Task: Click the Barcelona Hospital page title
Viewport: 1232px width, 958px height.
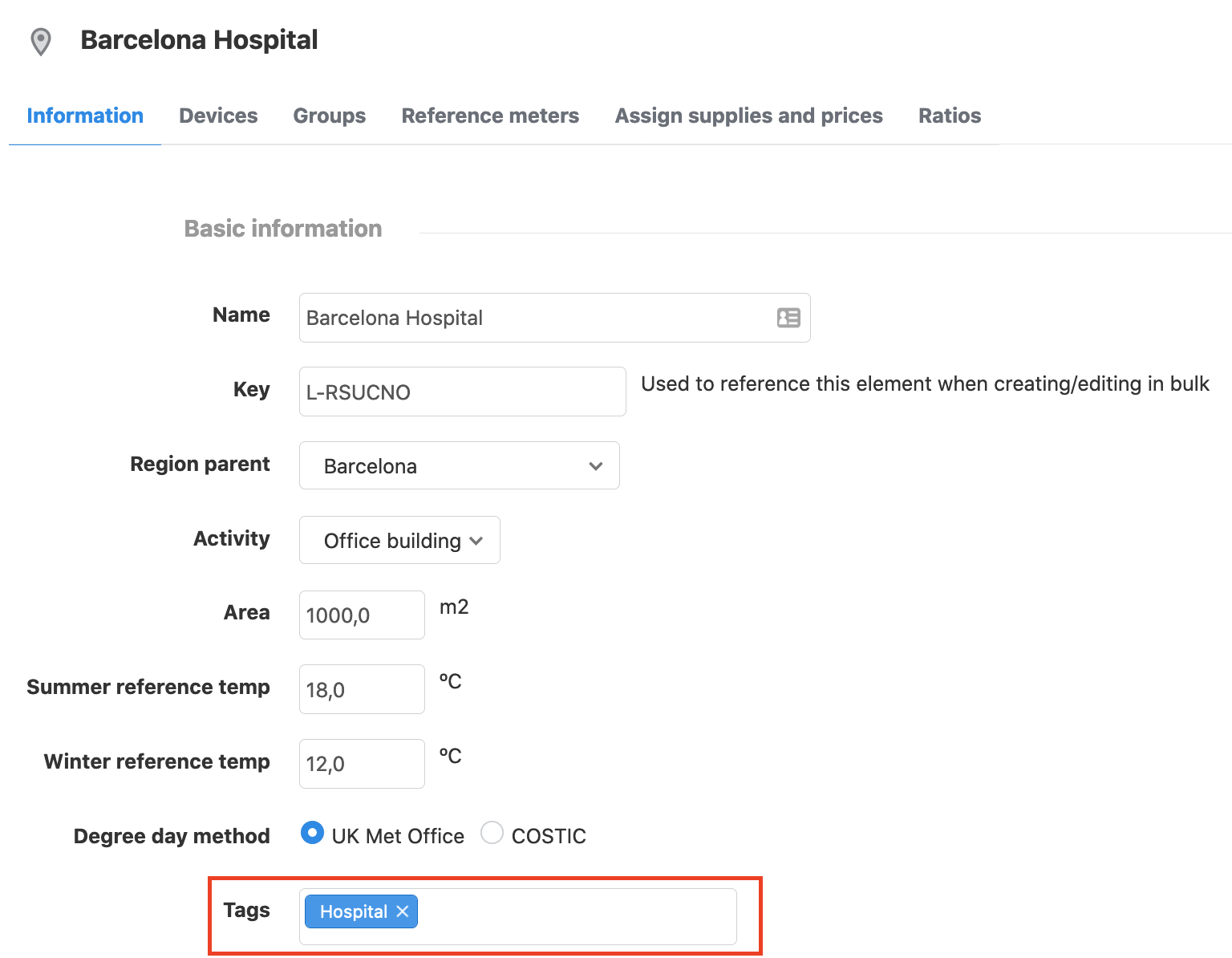Action: tap(199, 40)
